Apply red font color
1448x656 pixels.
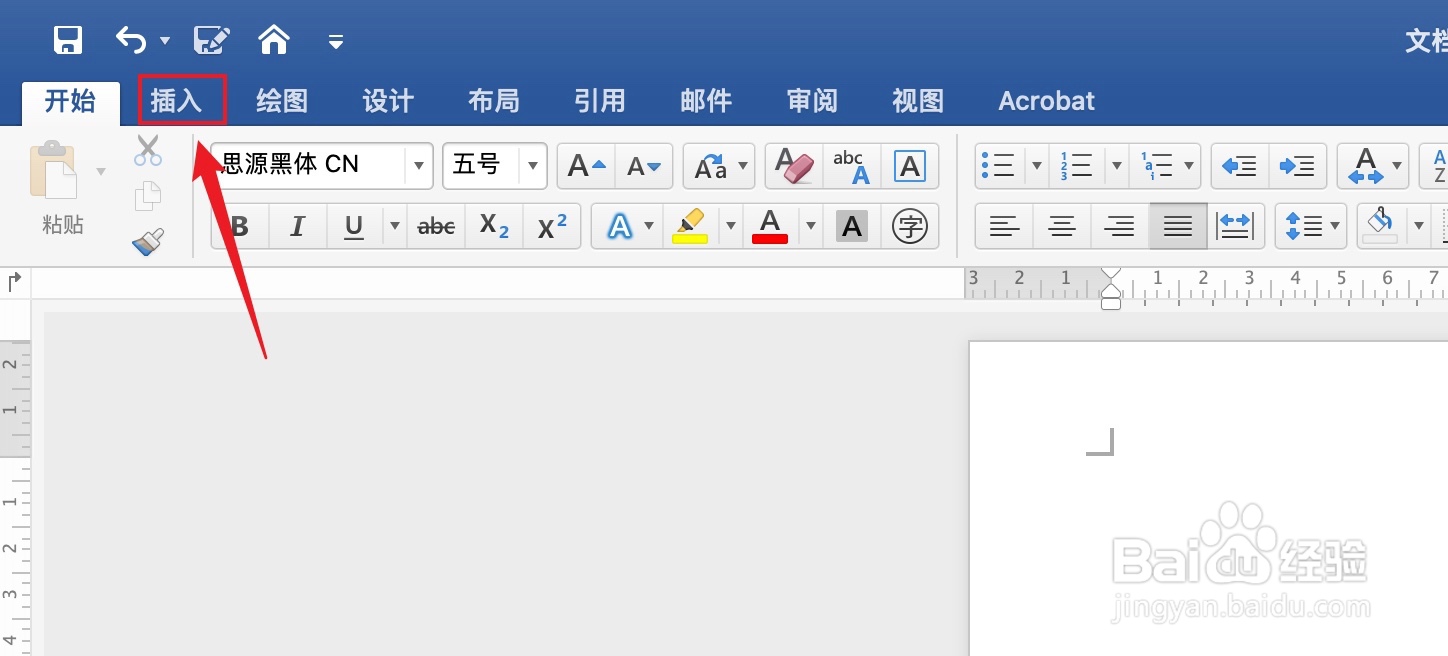click(x=770, y=226)
